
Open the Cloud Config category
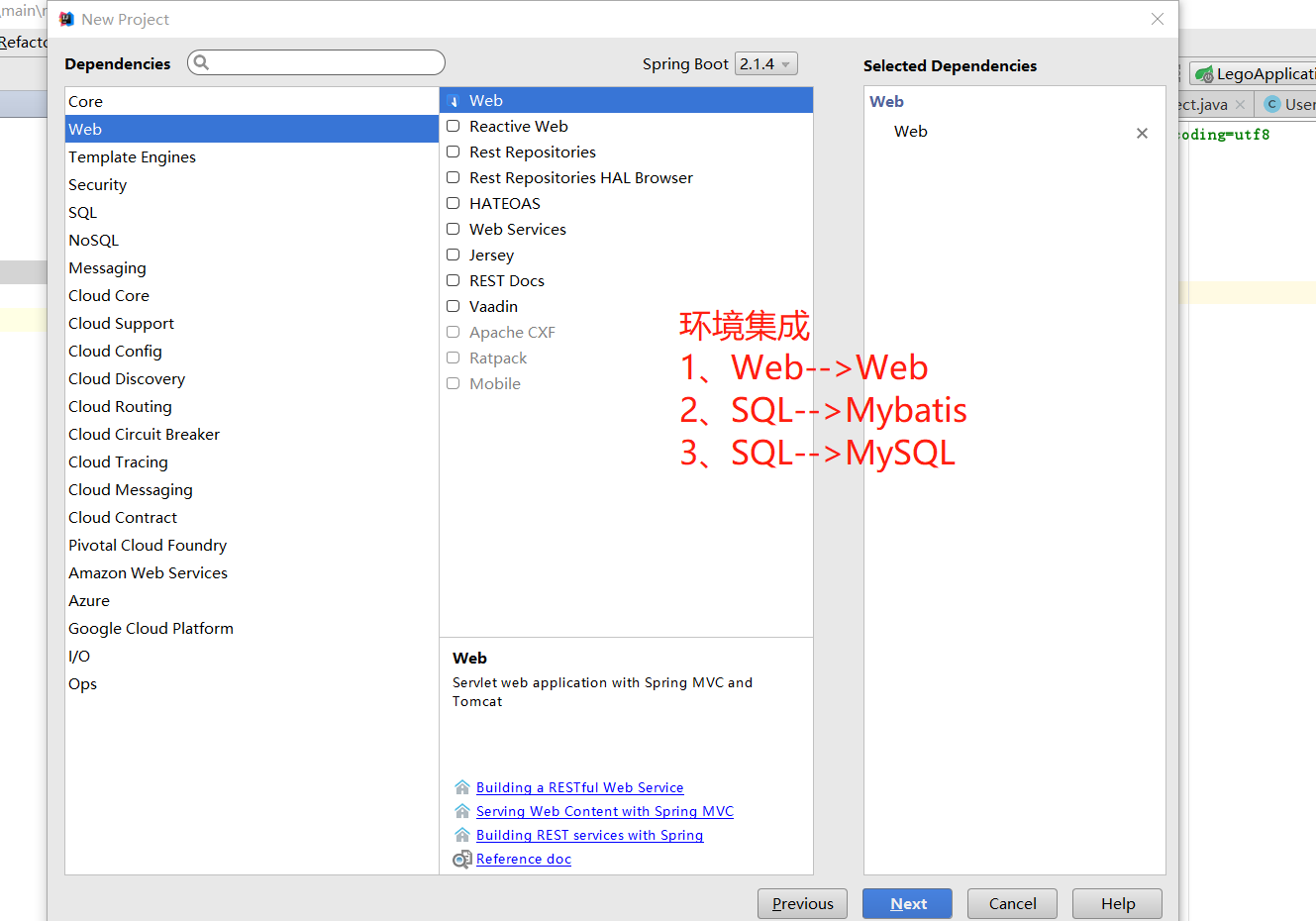pyautogui.click(x=252, y=351)
